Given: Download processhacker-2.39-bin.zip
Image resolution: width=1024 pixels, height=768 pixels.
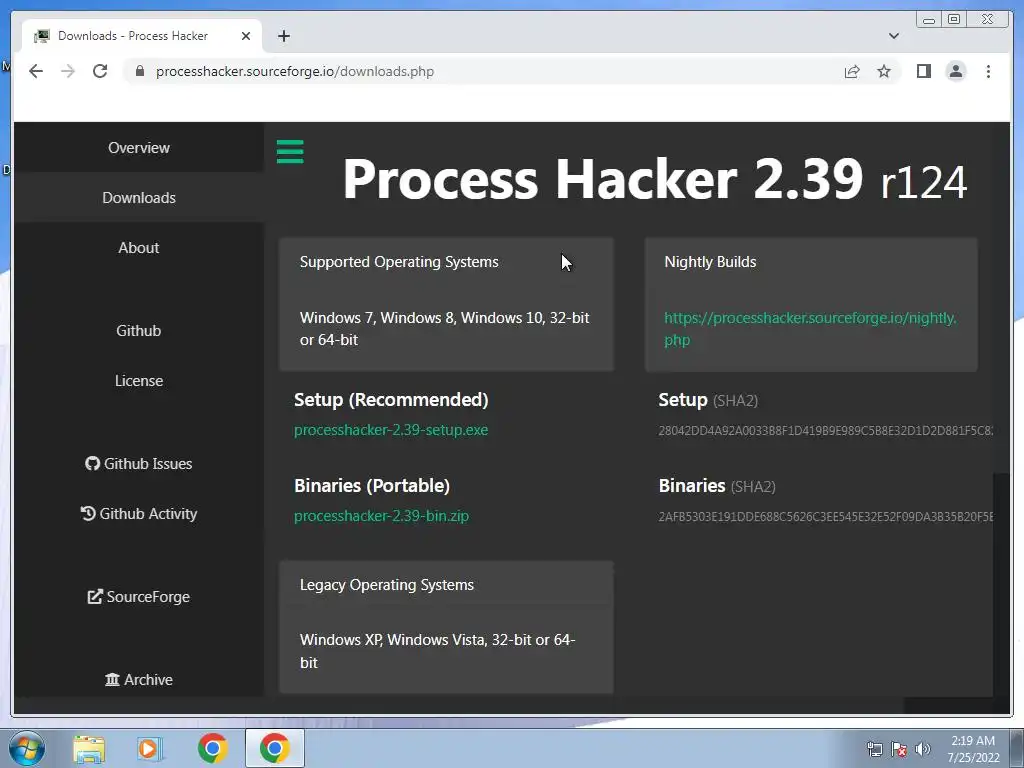Looking at the screenshot, I should [381, 516].
